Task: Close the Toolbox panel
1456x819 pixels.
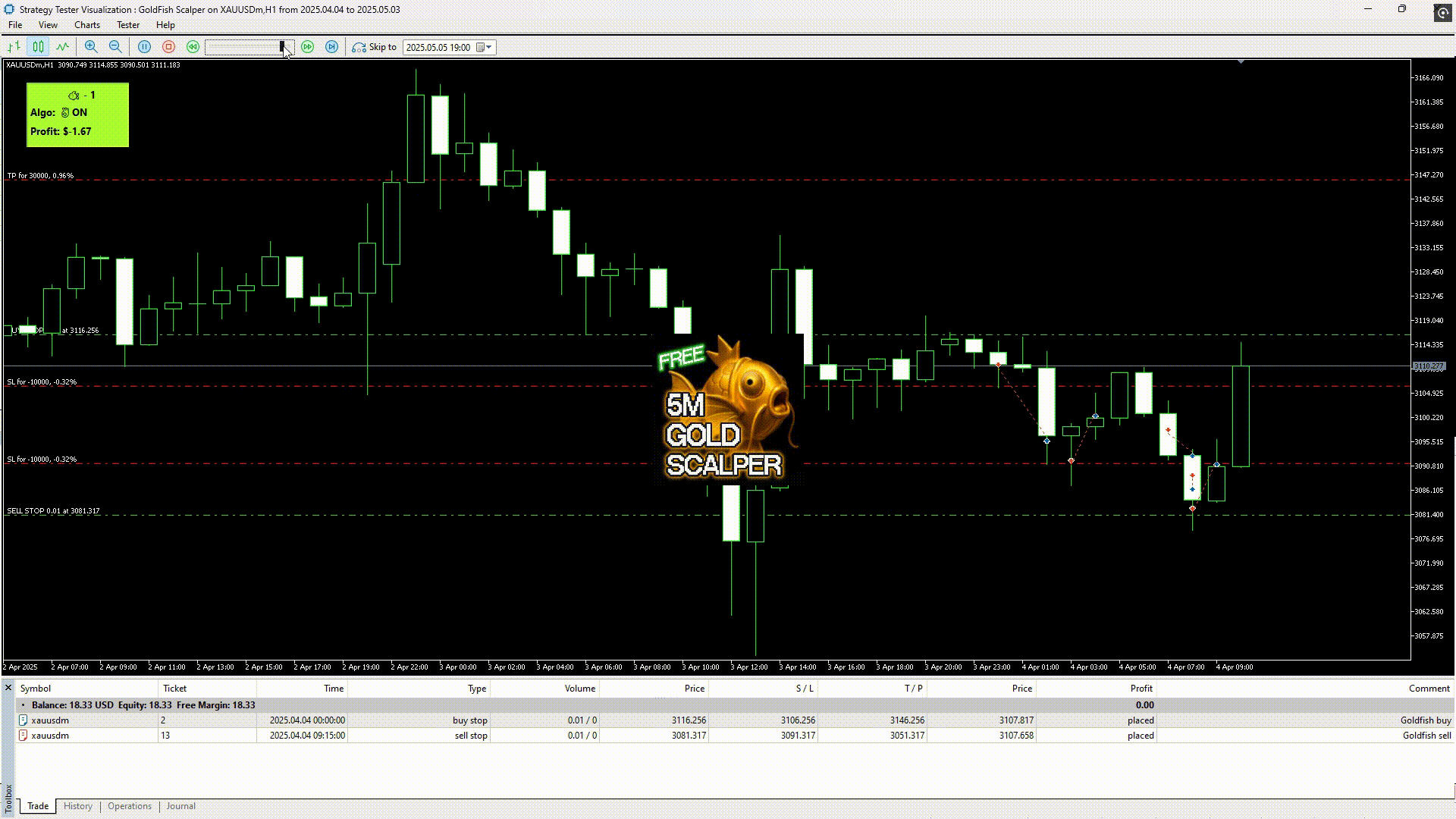Action: pyautogui.click(x=8, y=689)
